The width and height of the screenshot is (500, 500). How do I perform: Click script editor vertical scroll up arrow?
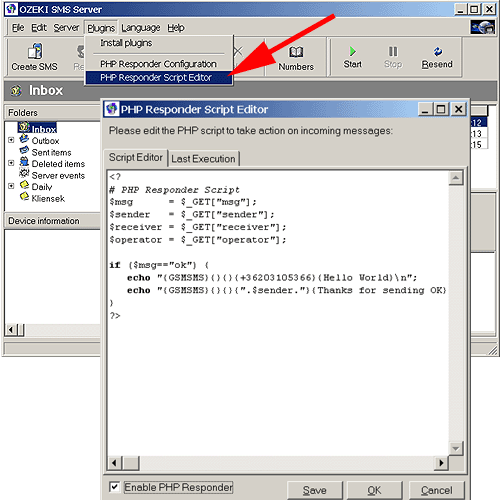pyautogui.click(x=455, y=178)
